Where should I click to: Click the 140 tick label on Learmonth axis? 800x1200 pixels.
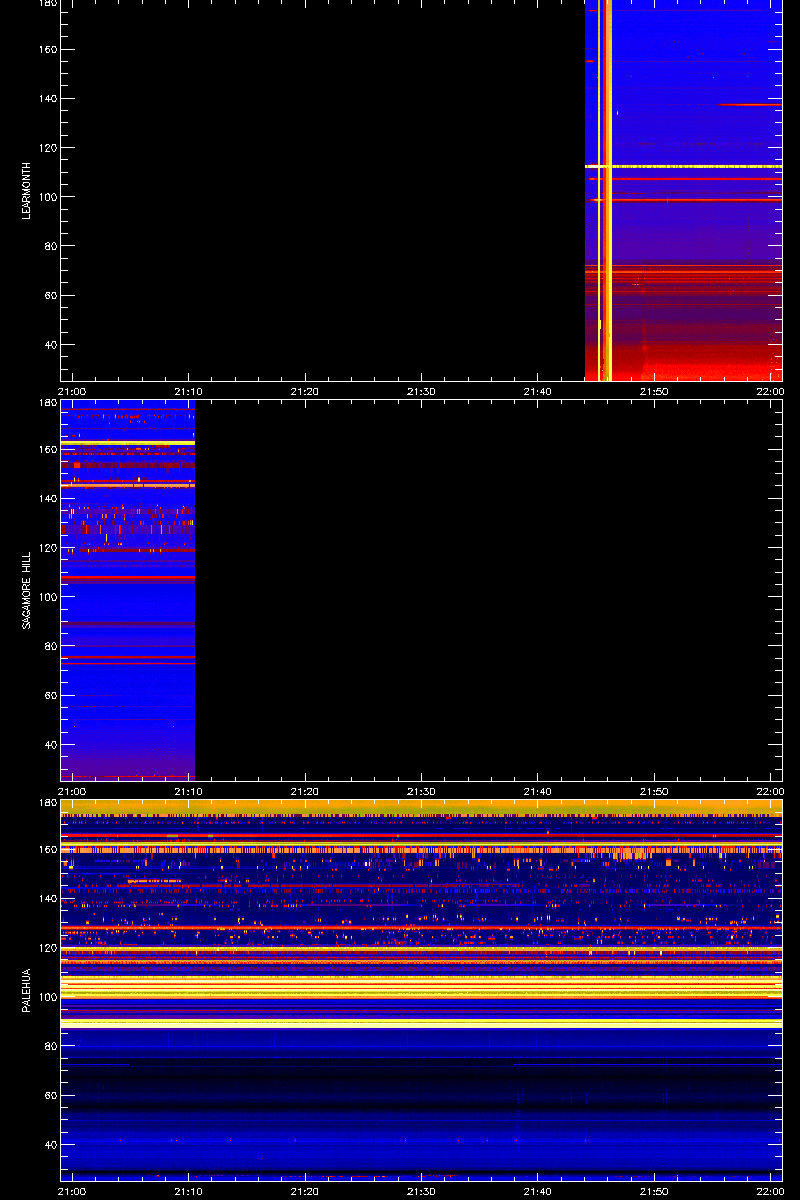46,99
